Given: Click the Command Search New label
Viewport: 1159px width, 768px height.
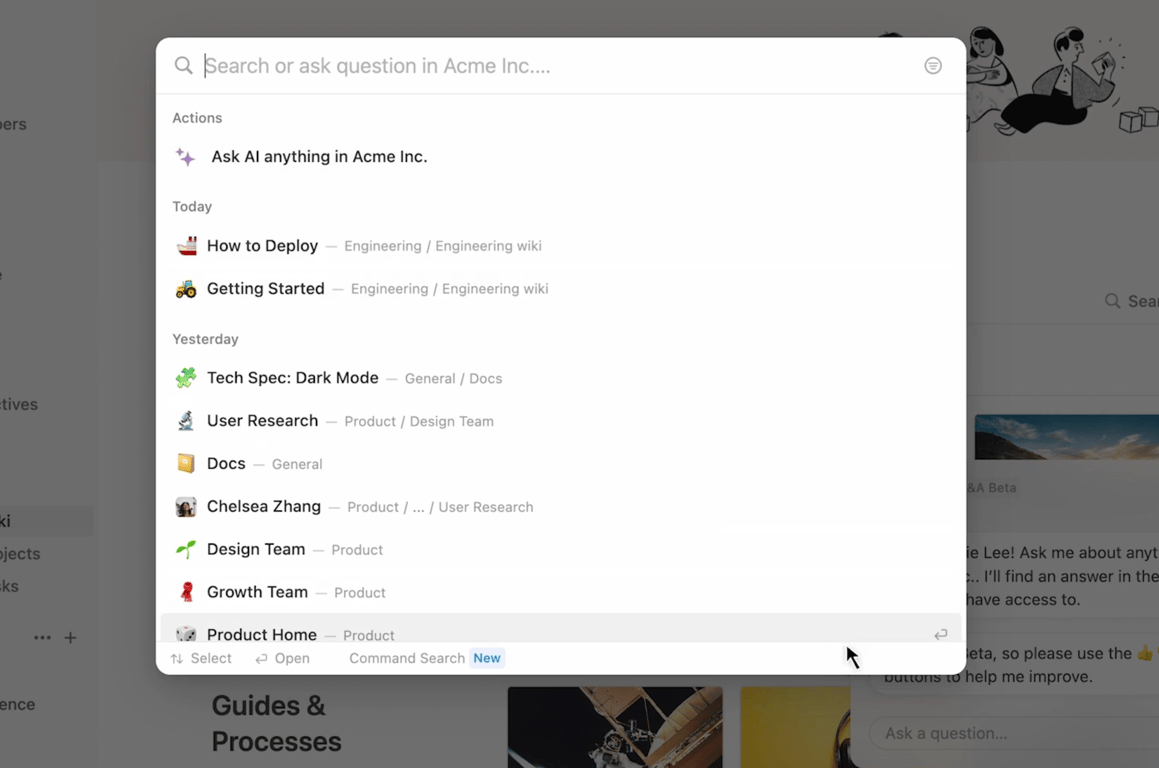Looking at the screenshot, I should pyautogui.click(x=426, y=658).
